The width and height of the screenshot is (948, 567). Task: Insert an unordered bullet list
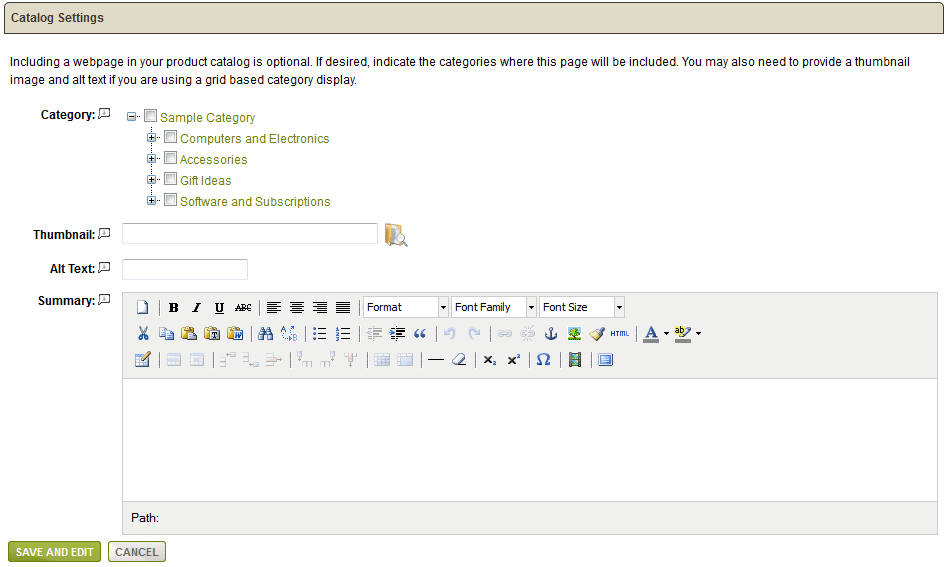pyautogui.click(x=319, y=333)
